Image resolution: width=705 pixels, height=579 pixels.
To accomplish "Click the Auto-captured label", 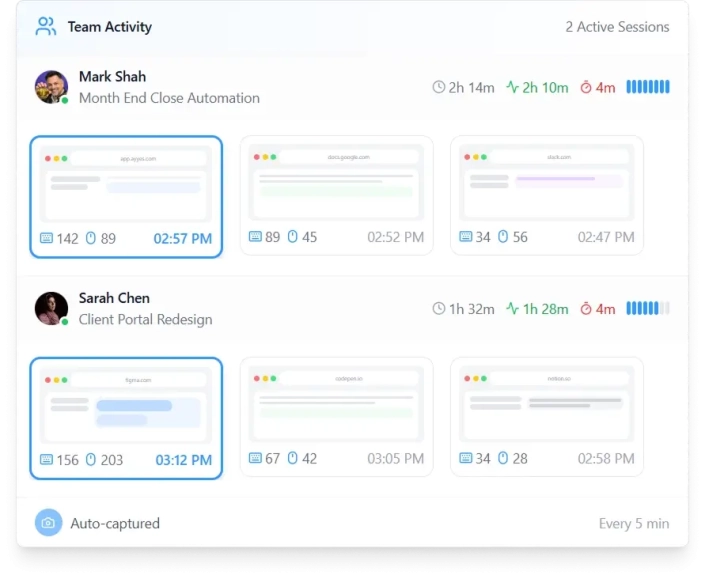I will click(x=115, y=523).
